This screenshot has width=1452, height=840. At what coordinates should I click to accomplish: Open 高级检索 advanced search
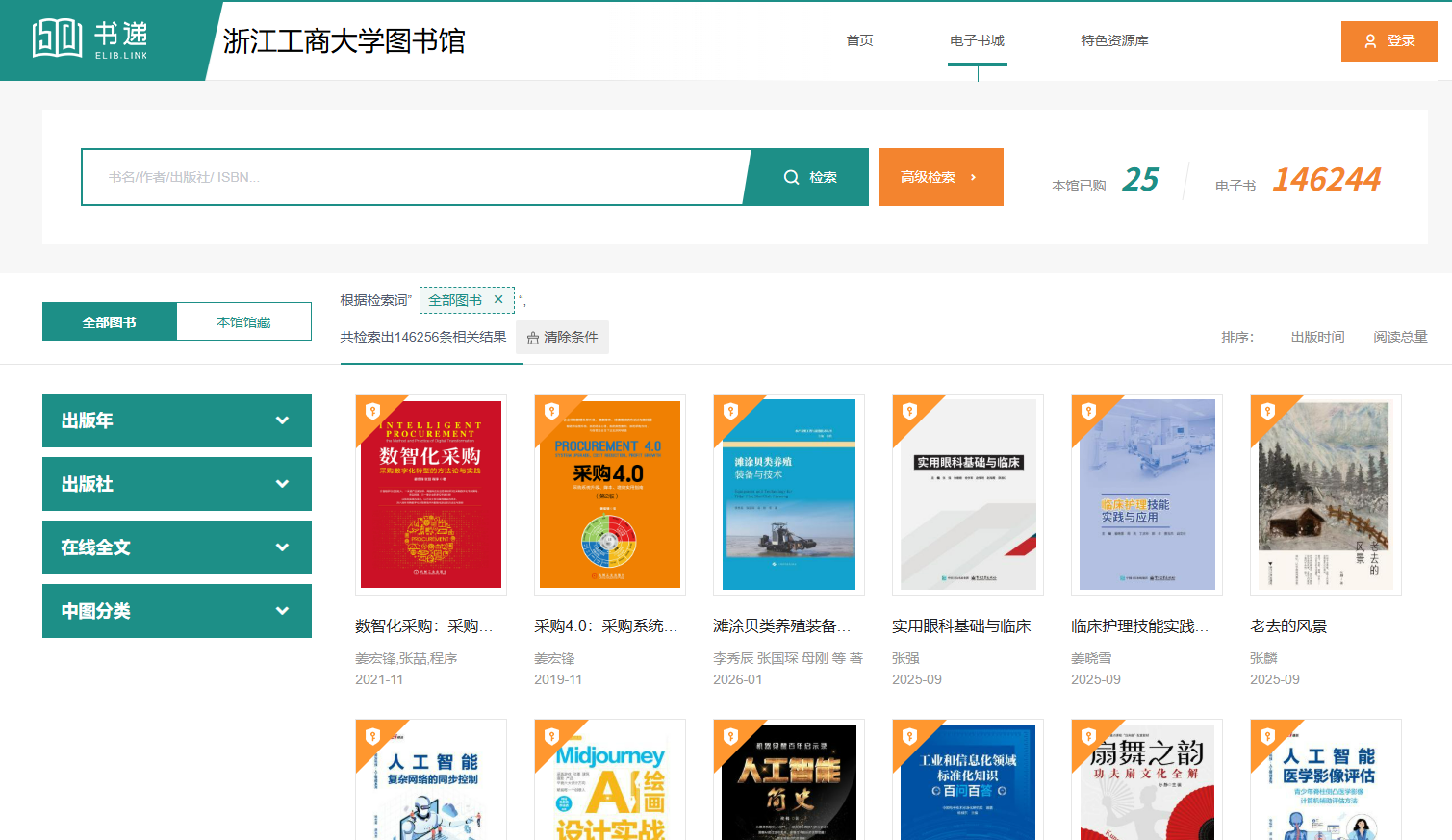[940, 177]
